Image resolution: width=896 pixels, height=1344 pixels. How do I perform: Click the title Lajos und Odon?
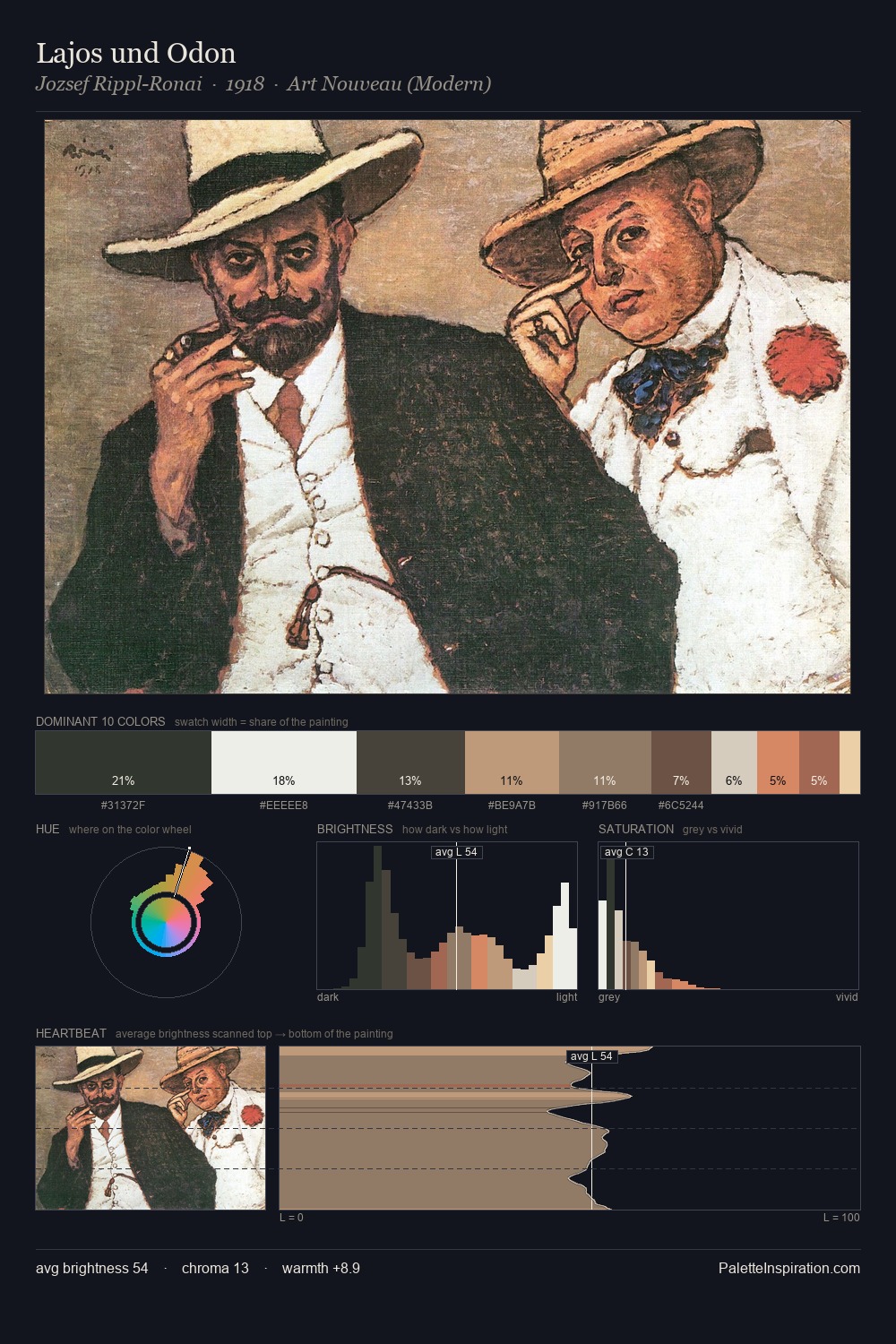click(136, 54)
